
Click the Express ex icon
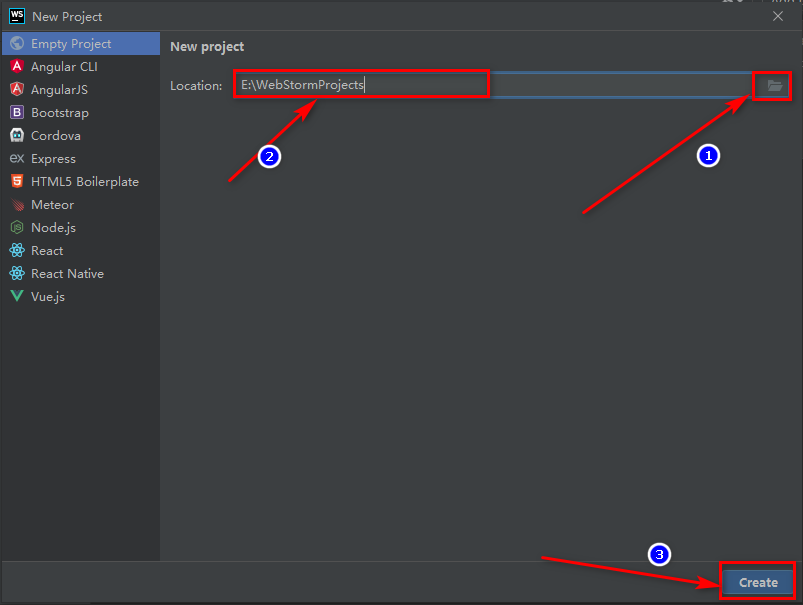click(17, 158)
